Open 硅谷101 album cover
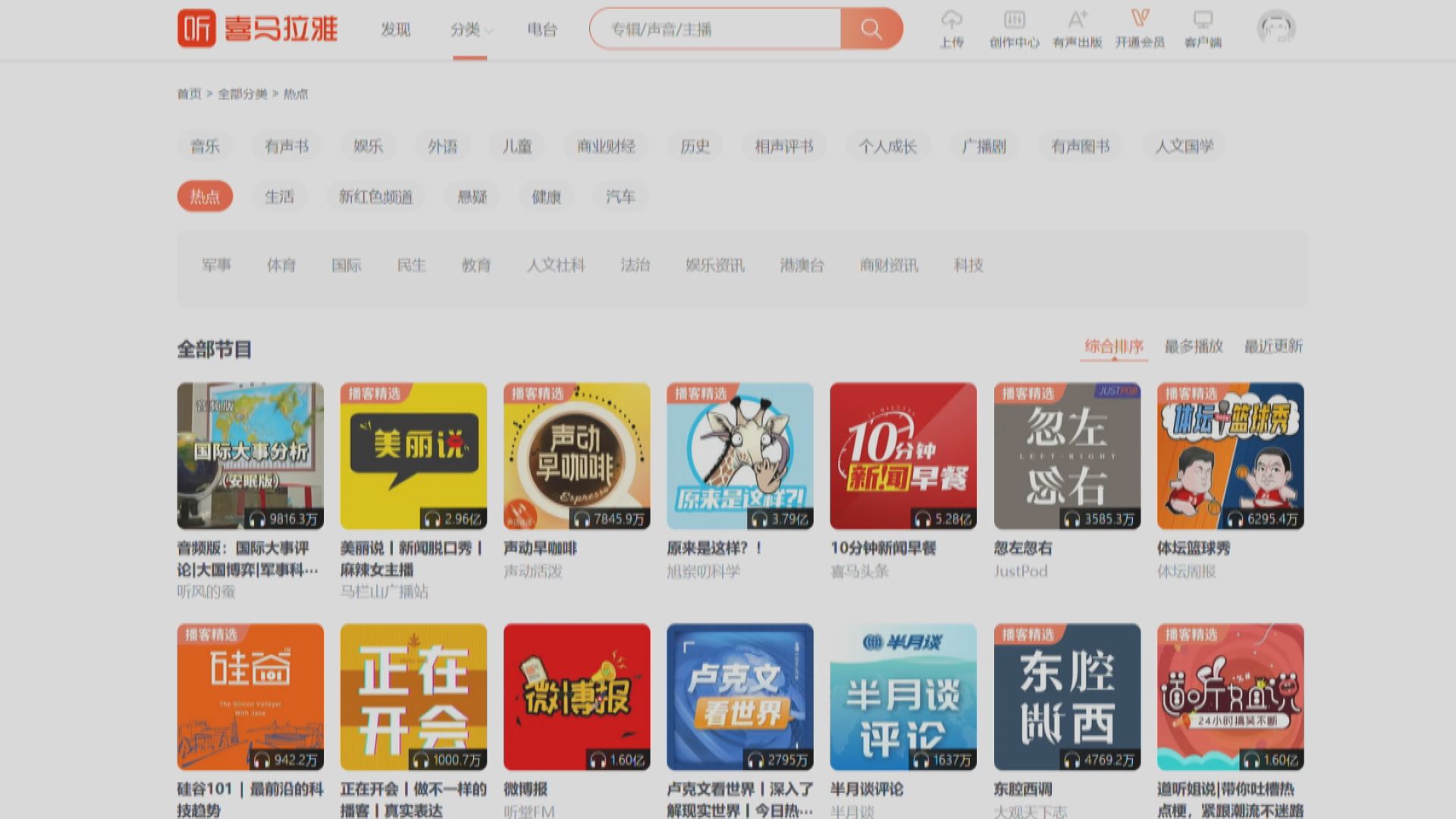Viewport: 1456px width, 819px height. (x=250, y=697)
